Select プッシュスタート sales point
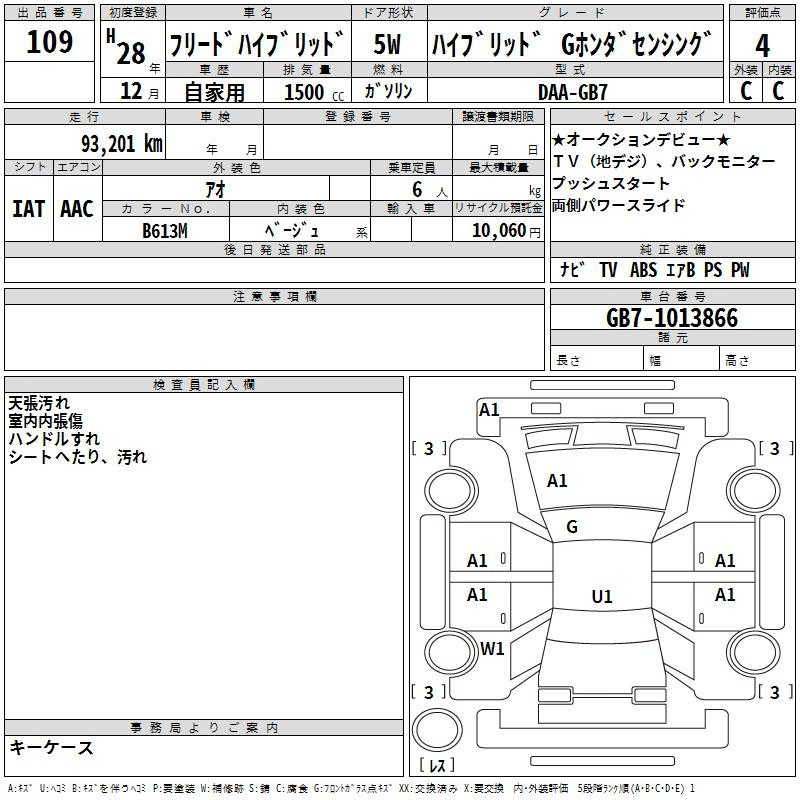The width and height of the screenshot is (800, 800). tap(611, 183)
